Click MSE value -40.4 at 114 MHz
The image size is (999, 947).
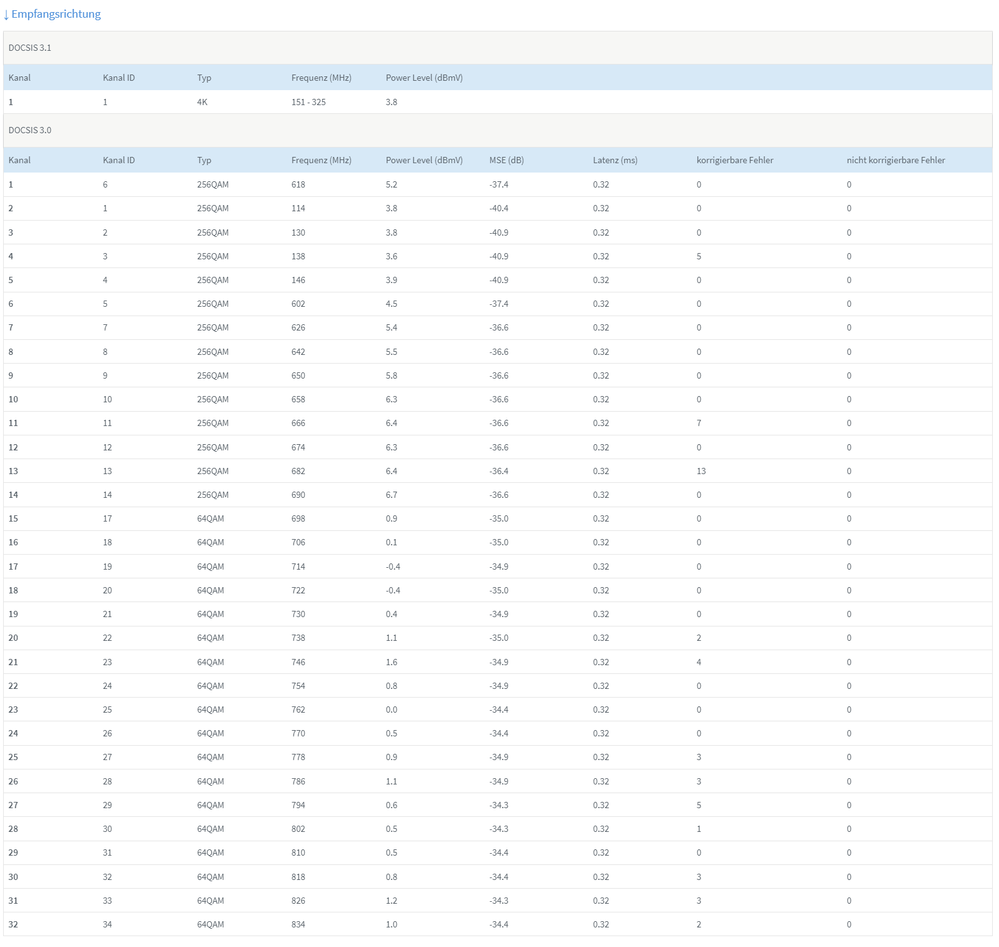click(499, 208)
